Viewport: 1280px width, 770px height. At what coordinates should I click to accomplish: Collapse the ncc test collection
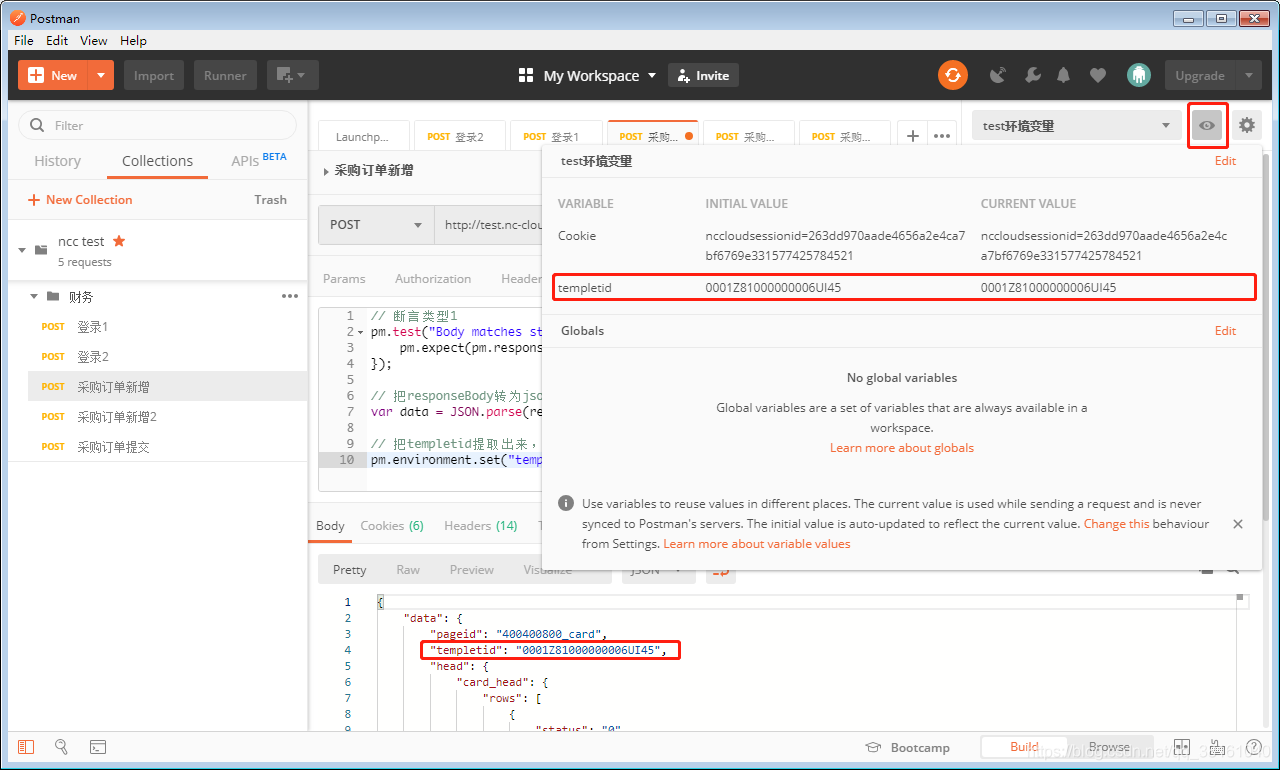(22, 249)
